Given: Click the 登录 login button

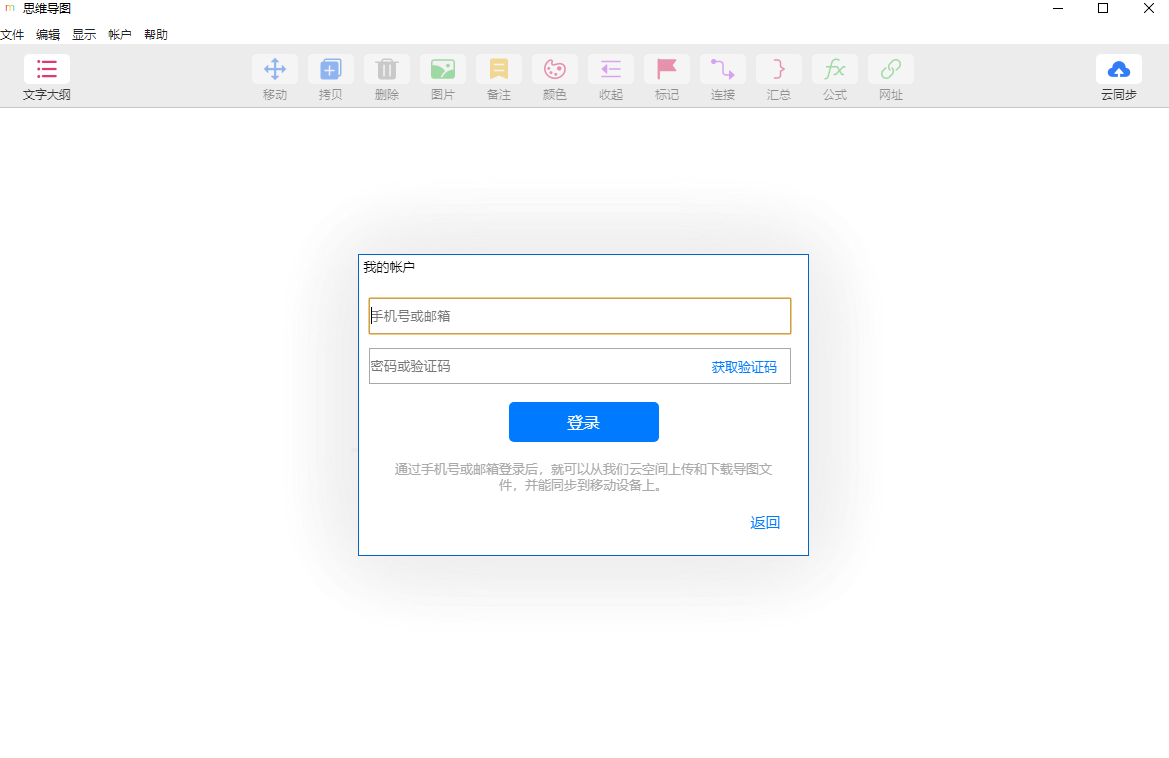Looking at the screenshot, I should click(x=584, y=421).
